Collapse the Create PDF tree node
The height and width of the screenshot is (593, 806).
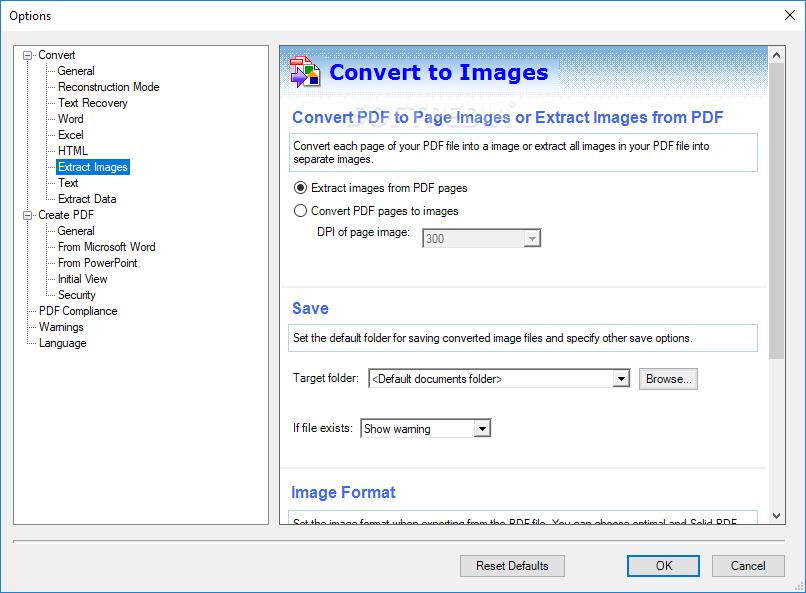tap(27, 215)
